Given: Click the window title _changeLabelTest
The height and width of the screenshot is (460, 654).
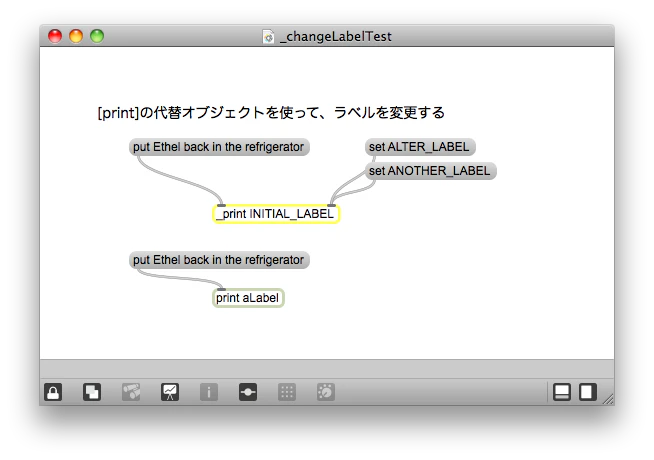Looking at the screenshot, I should [336, 37].
